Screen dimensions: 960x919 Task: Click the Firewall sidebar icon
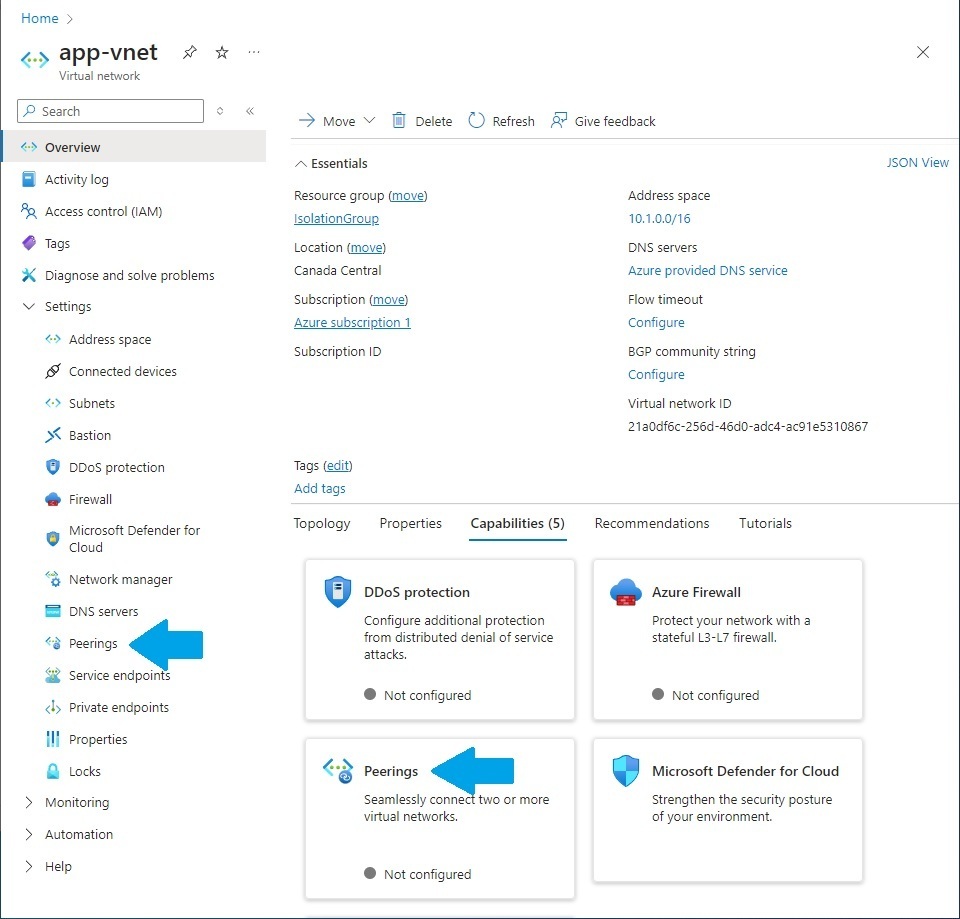(53, 499)
